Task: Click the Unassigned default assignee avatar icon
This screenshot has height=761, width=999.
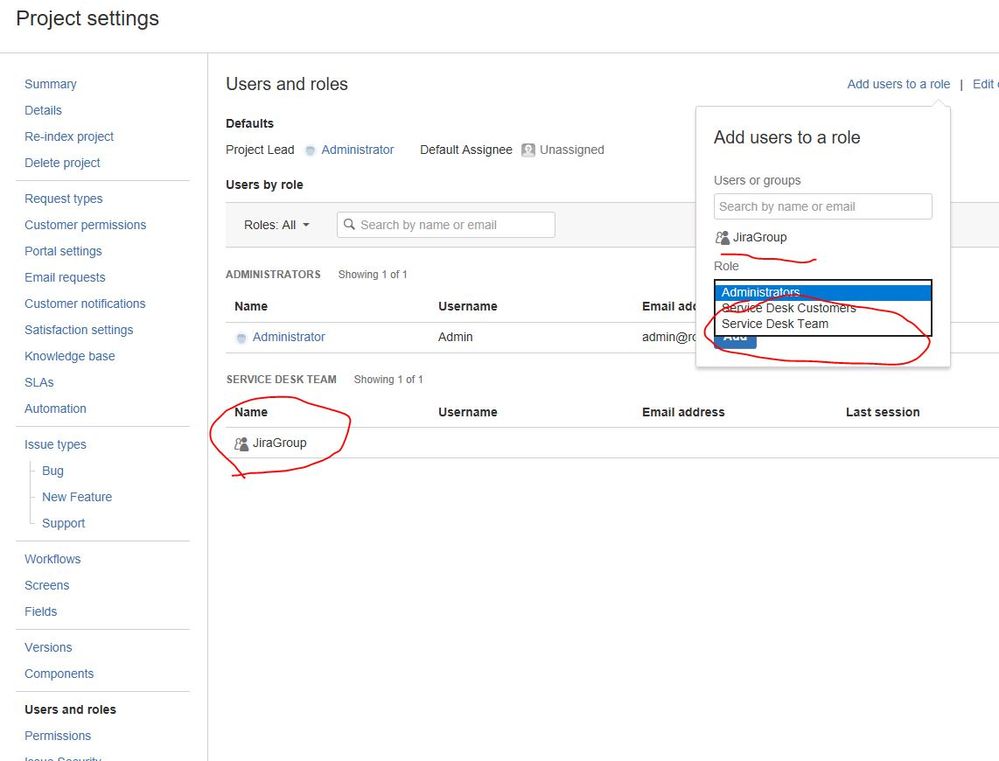Action: click(528, 150)
